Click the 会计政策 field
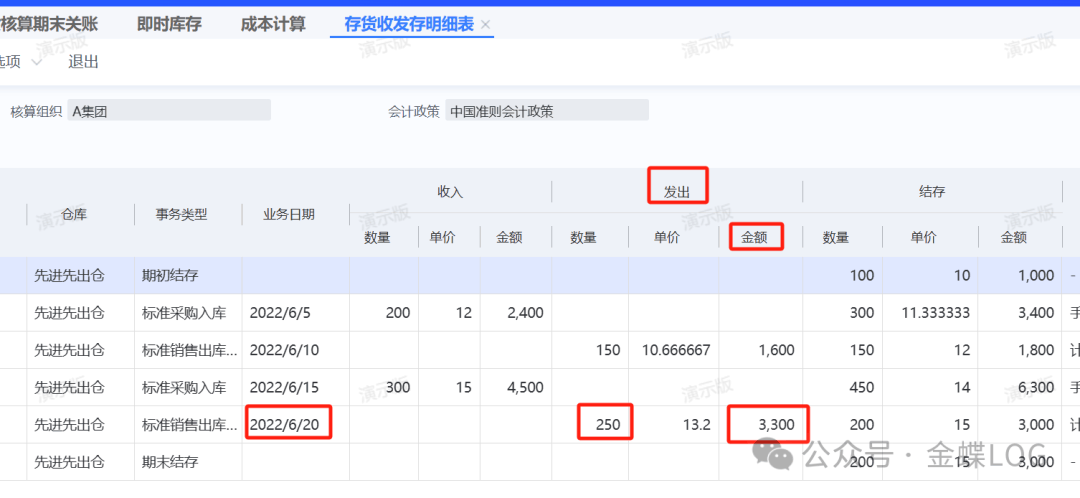Screen dimensions: 1080x498 [546, 111]
